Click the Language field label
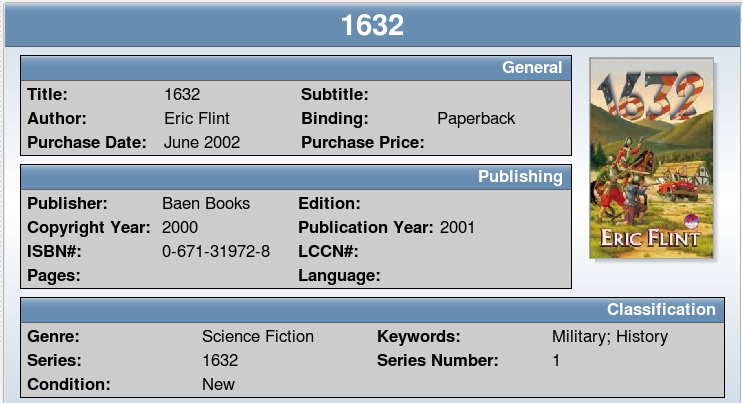 (339, 276)
